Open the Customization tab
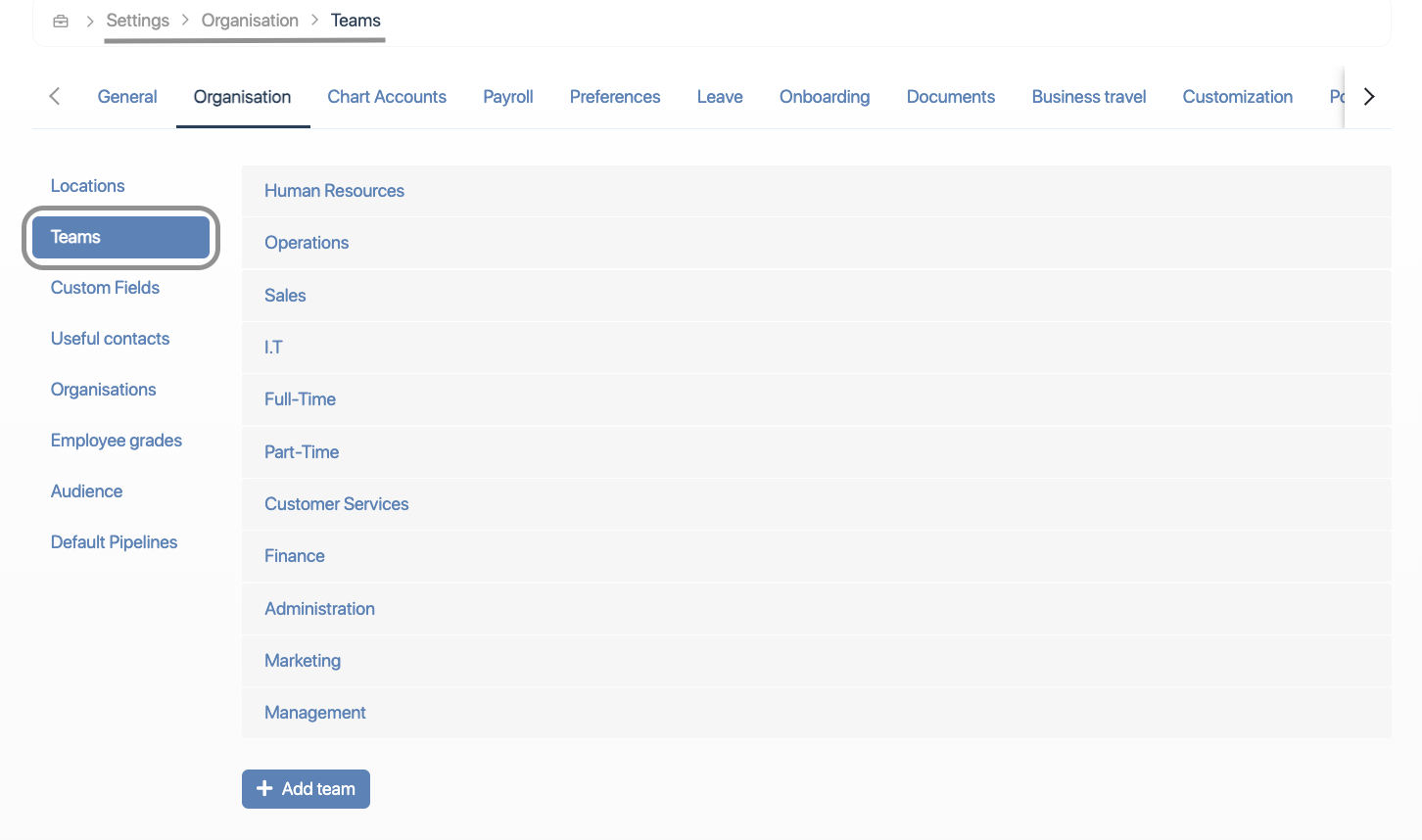The image size is (1422, 840). click(x=1237, y=97)
